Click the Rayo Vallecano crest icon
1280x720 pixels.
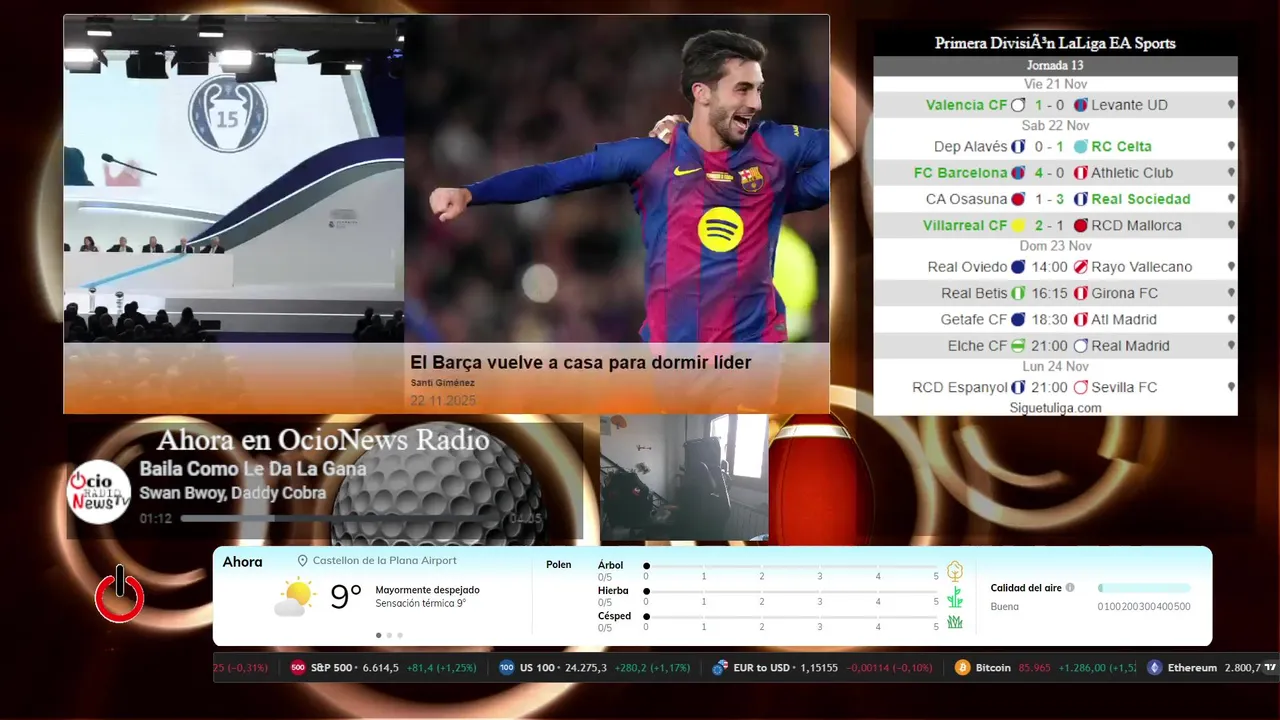click(x=1081, y=267)
